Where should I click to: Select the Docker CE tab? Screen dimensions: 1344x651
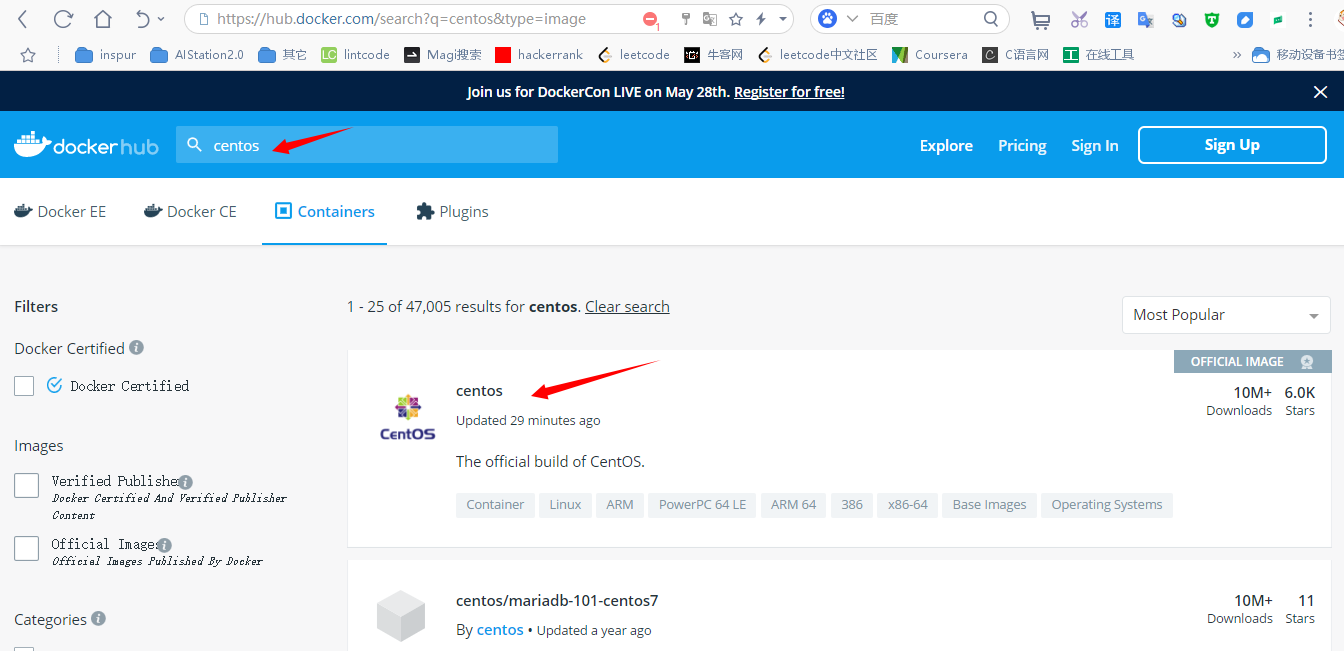(x=190, y=212)
